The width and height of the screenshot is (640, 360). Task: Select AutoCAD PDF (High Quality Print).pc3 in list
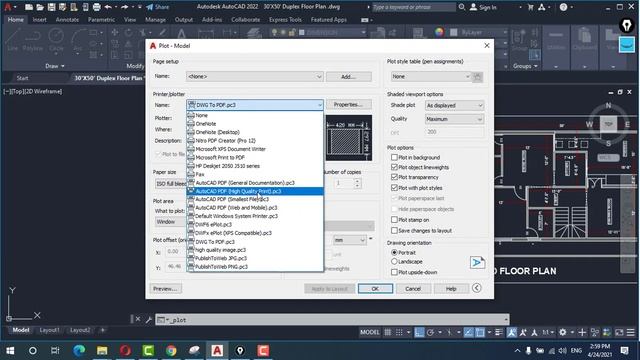[x=255, y=191]
